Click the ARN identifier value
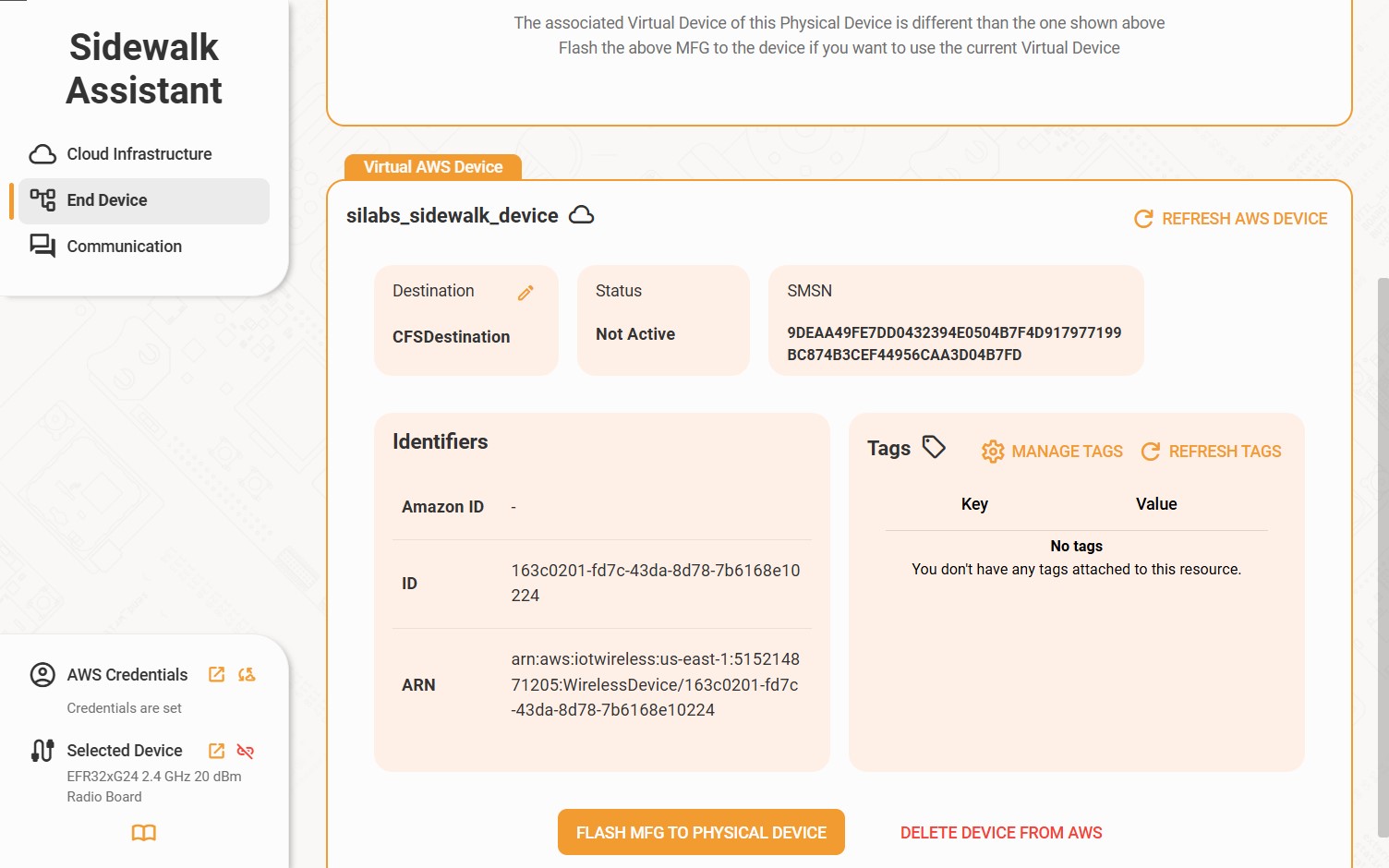The width and height of the screenshot is (1389, 868). pos(655,685)
